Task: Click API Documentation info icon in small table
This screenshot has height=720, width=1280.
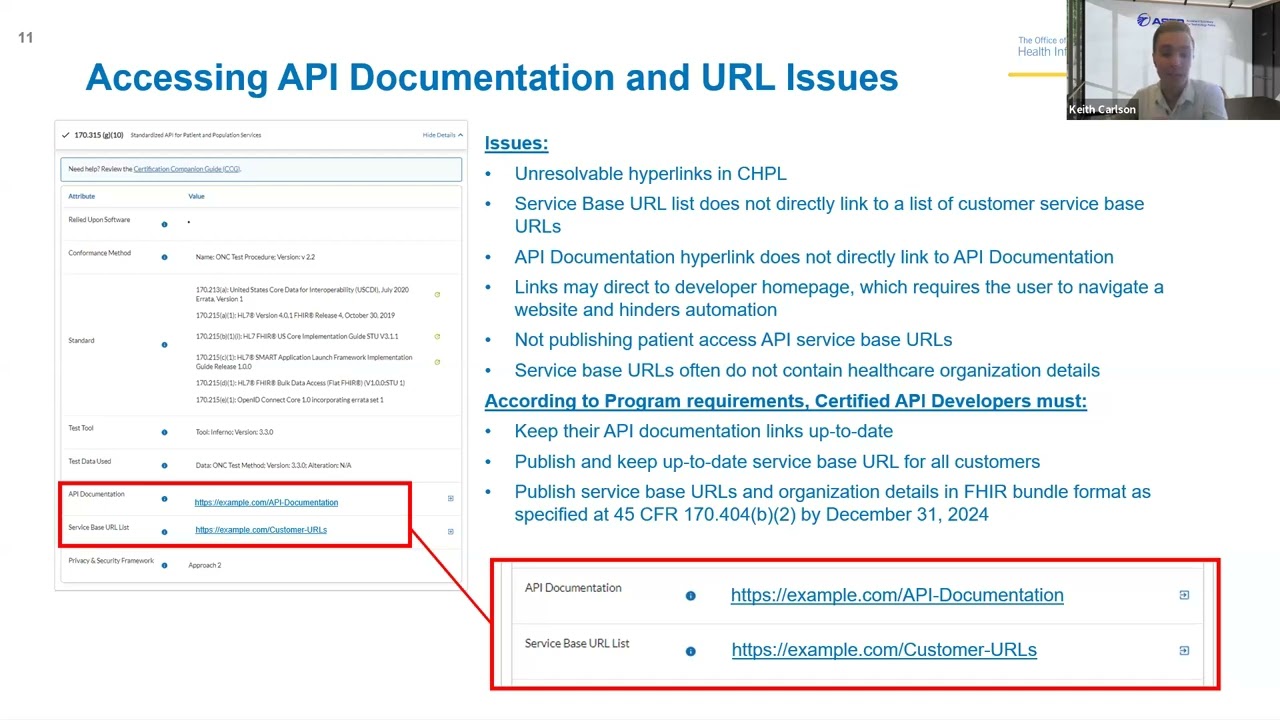Action: pos(165,498)
